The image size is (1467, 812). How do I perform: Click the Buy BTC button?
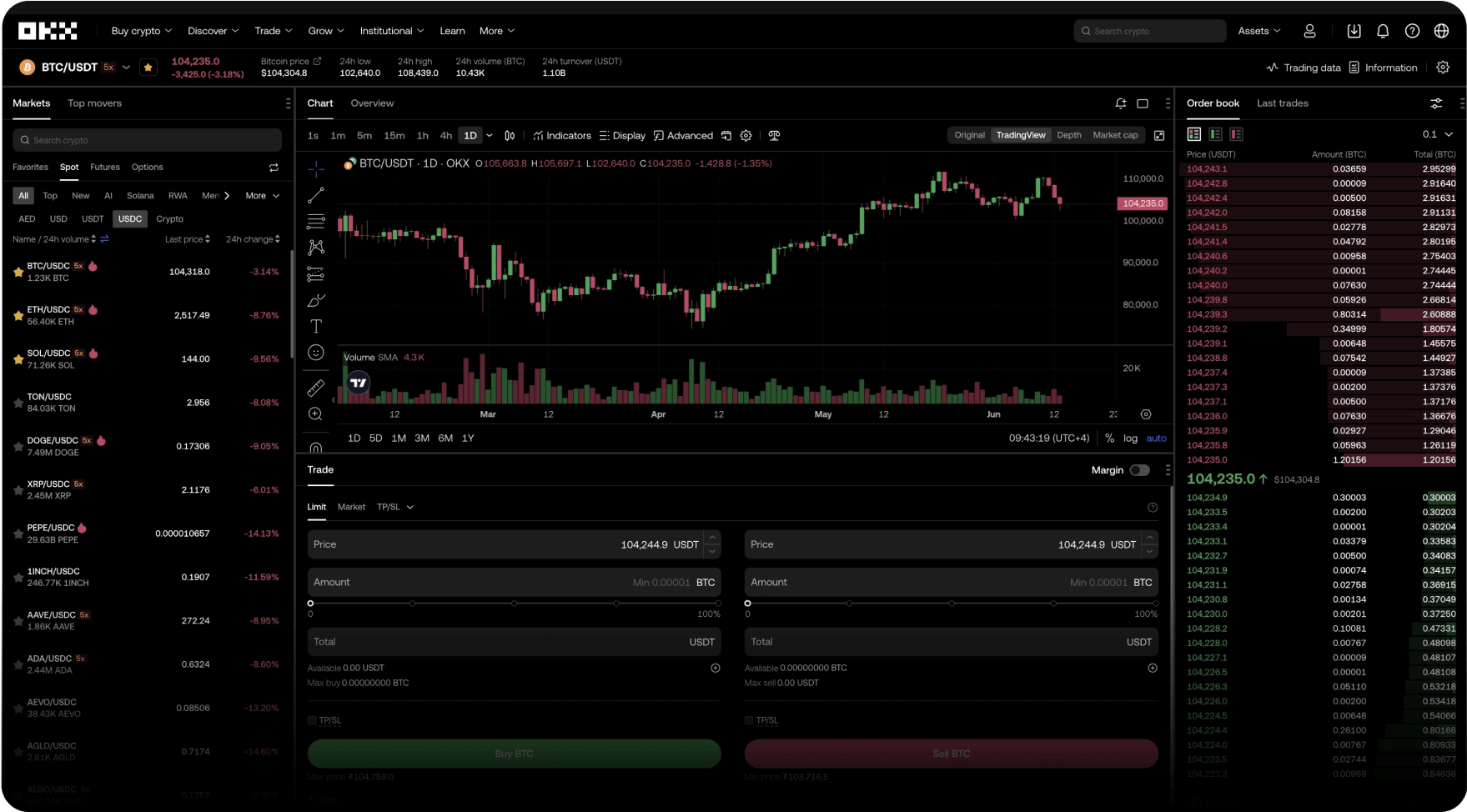point(514,753)
